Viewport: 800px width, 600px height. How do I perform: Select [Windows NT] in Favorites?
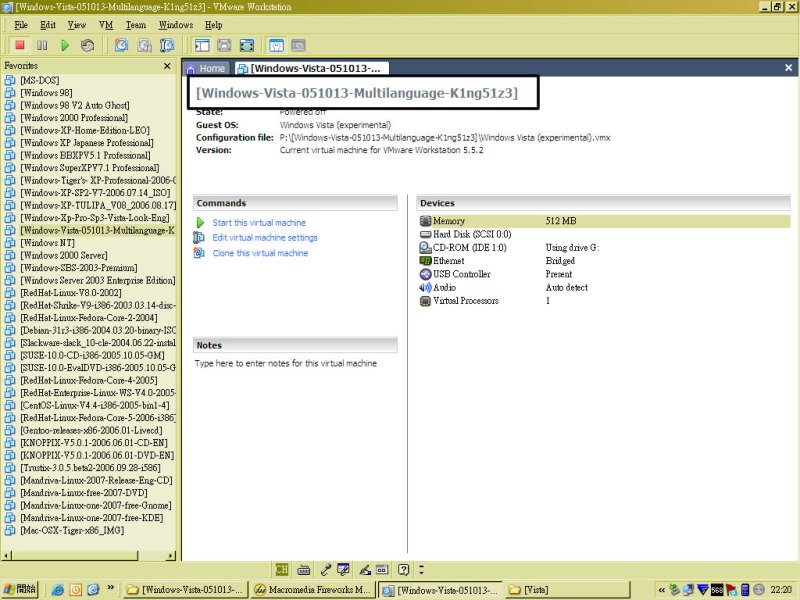(47, 242)
